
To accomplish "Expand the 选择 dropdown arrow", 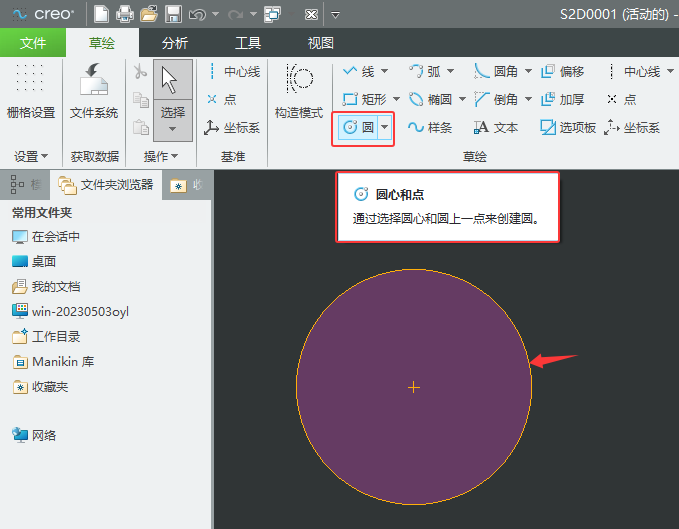I will (172, 129).
